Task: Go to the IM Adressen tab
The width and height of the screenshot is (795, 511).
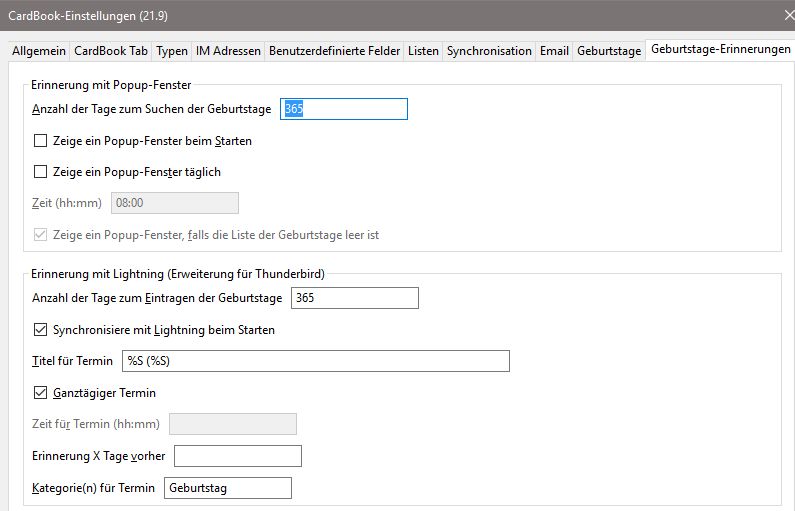Action: tap(228, 51)
